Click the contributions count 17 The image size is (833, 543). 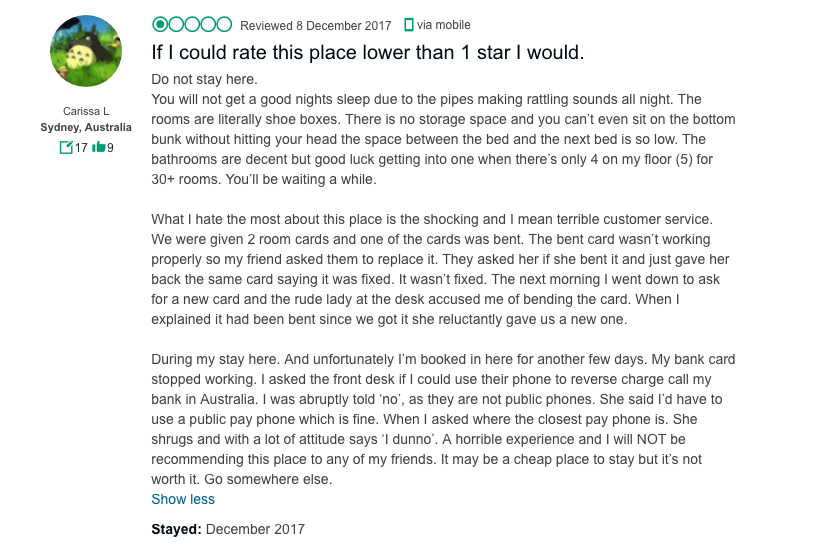click(x=81, y=148)
